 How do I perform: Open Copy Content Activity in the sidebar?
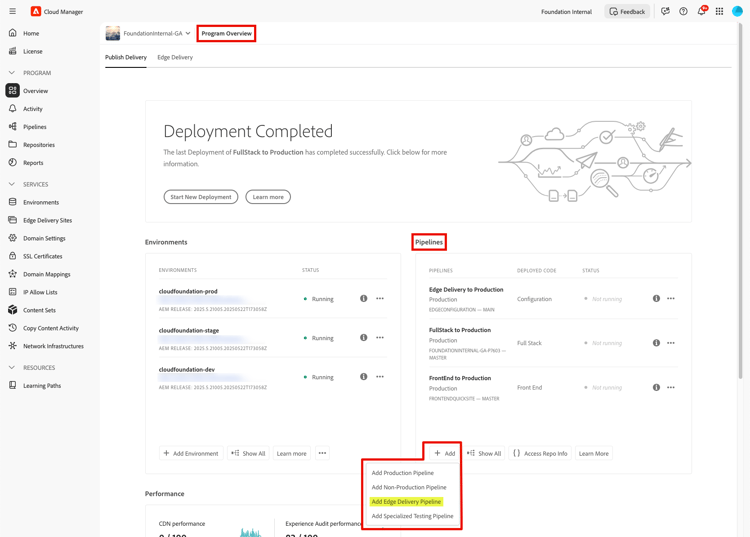pyautogui.click(x=51, y=328)
